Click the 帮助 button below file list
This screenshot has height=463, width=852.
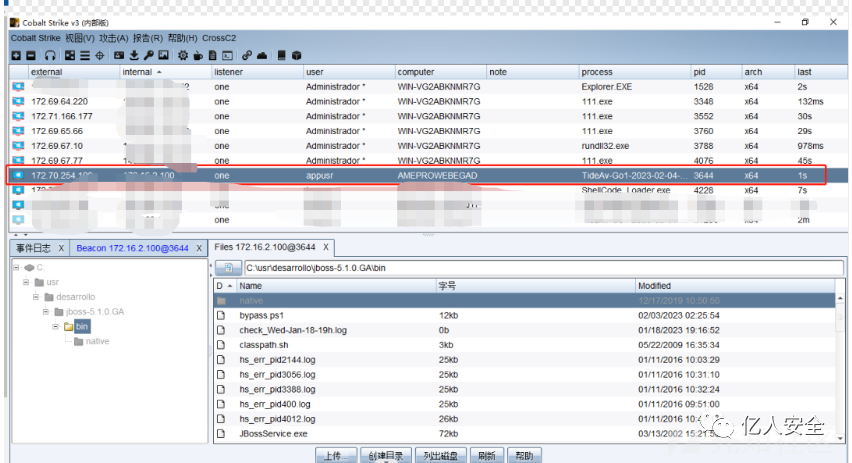pyautogui.click(x=524, y=455)
